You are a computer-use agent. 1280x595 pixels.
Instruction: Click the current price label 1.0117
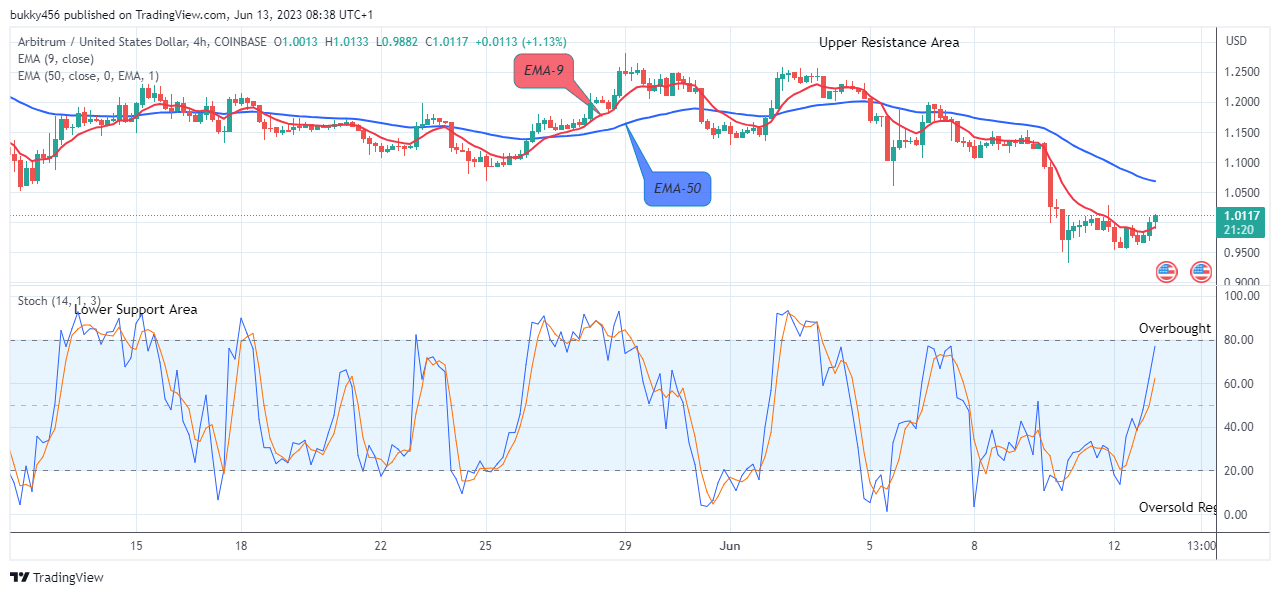click(1242, 214)
